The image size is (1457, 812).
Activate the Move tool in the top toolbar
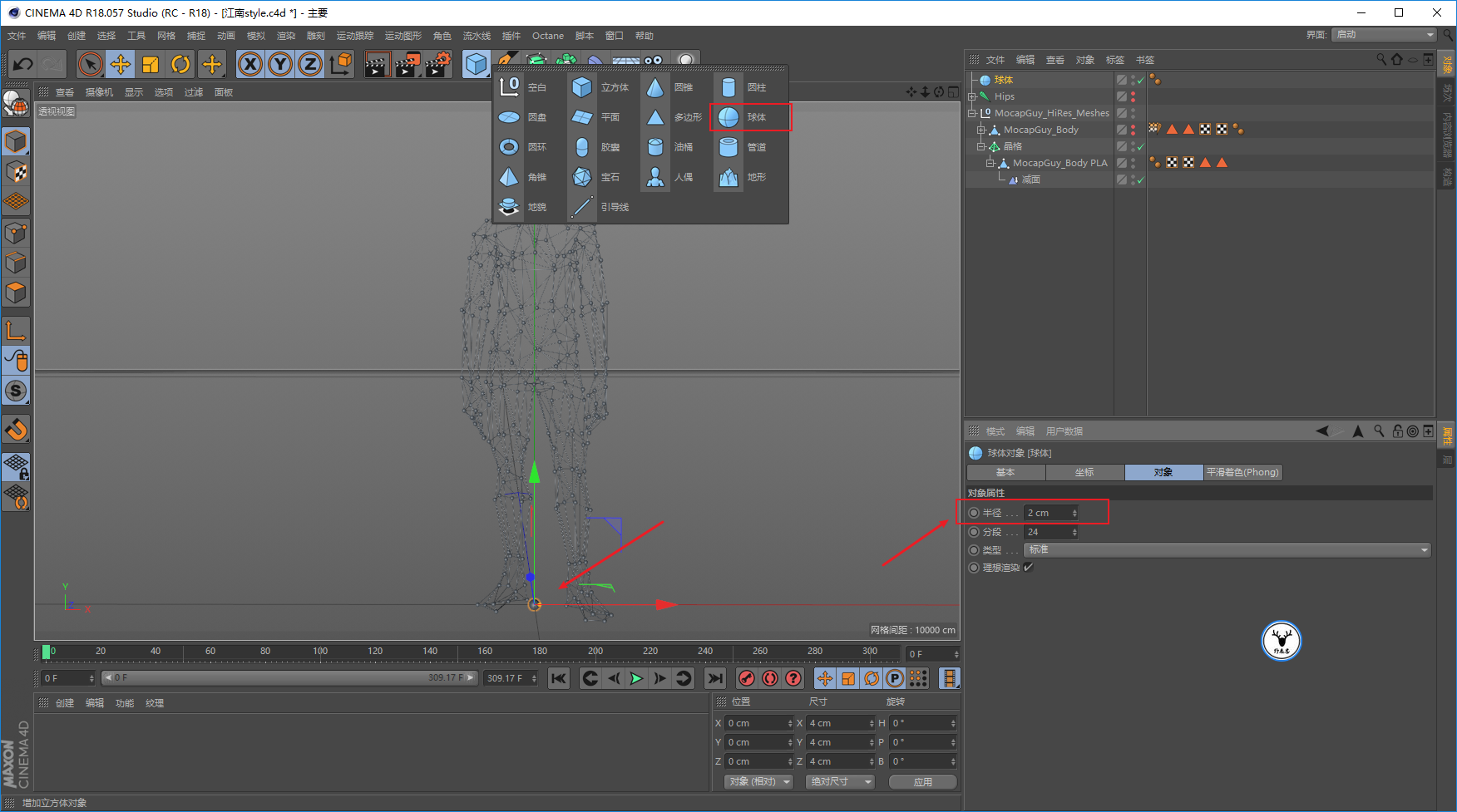click(121, 64)
